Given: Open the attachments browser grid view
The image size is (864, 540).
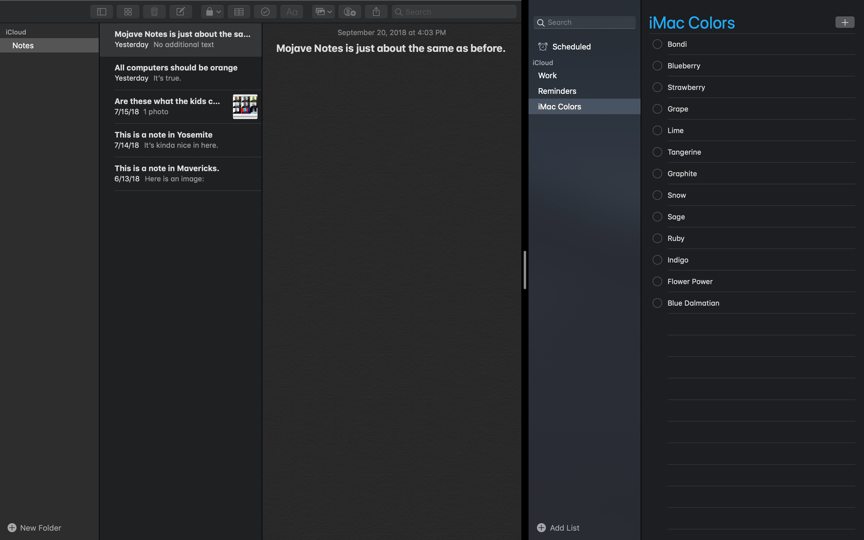Looking at the screenshot, I should (x=128, y=12).
